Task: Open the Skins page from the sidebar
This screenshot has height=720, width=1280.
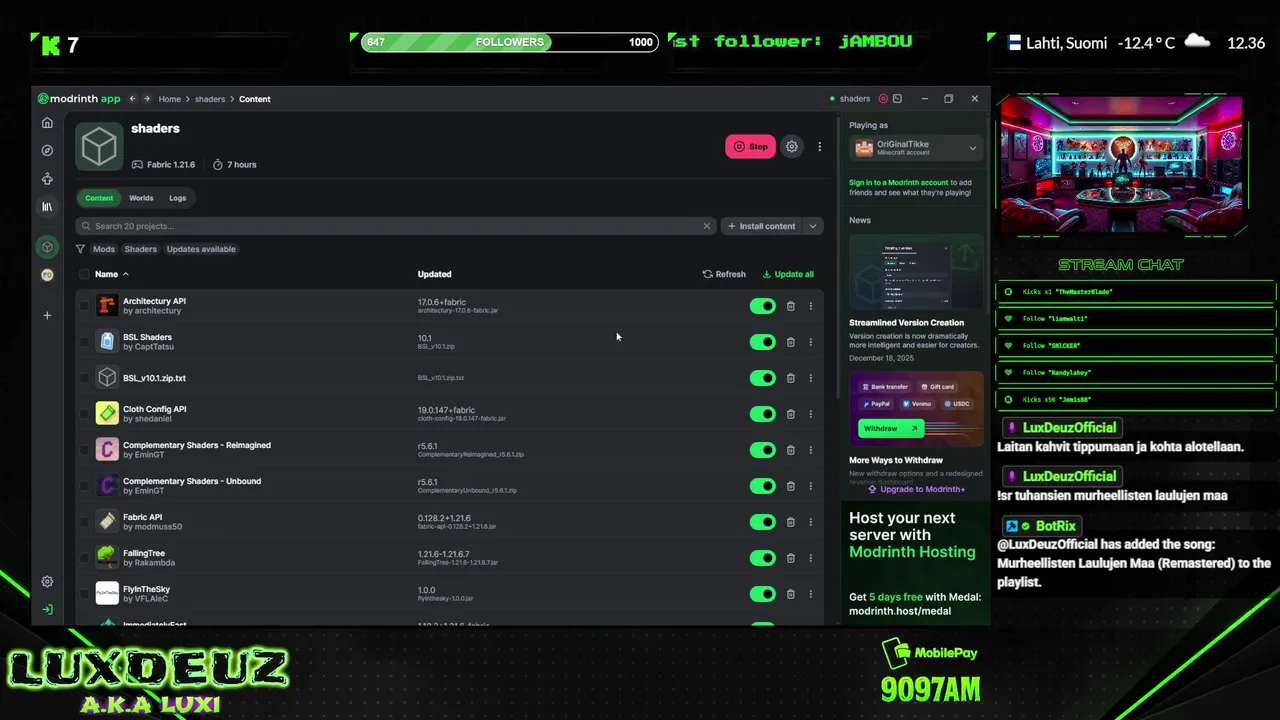Action: pyautogui.click(x=47, y=179)
